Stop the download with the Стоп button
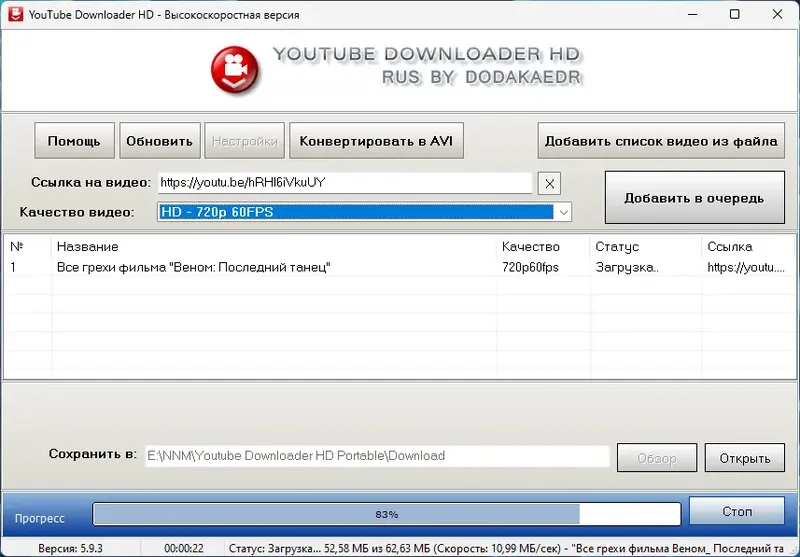Viewport: 800px width, 557px height. [737, 511]
